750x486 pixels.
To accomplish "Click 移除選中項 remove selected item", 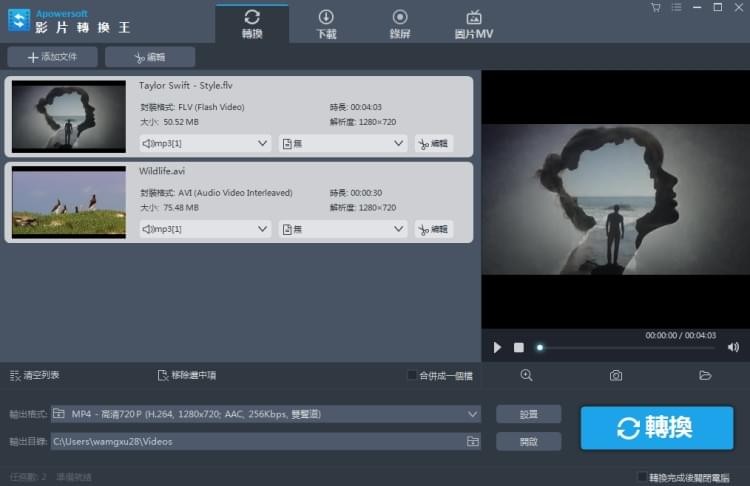I will [x=187, y=376].
